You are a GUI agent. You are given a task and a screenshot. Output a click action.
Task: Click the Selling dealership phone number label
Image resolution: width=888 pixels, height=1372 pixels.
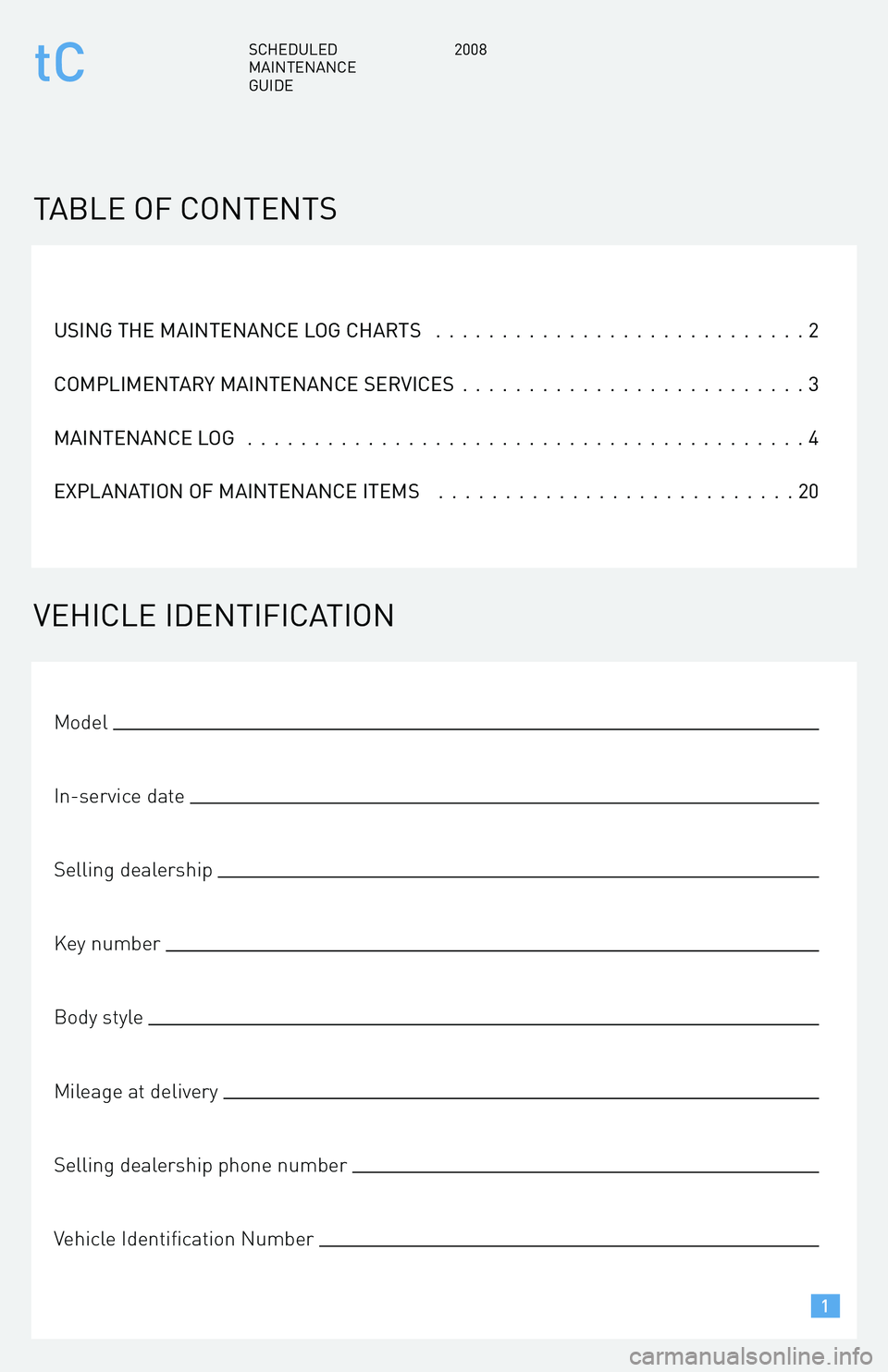(x=201, y=1166)
